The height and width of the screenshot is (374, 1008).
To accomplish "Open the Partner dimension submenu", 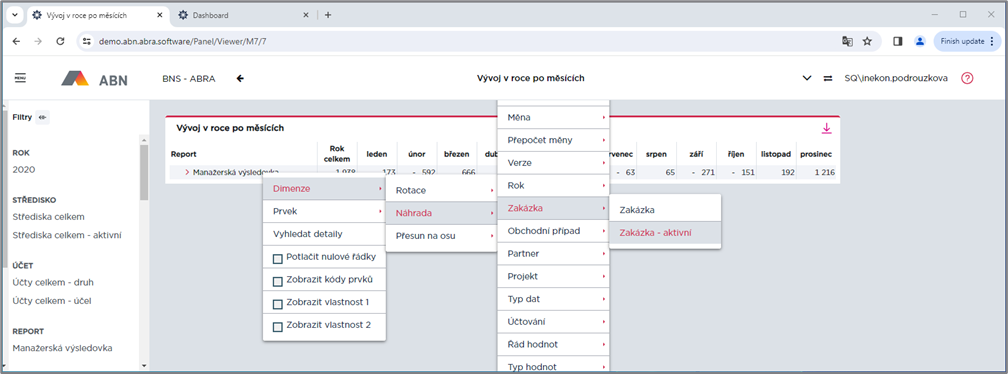I will [553, 253].
